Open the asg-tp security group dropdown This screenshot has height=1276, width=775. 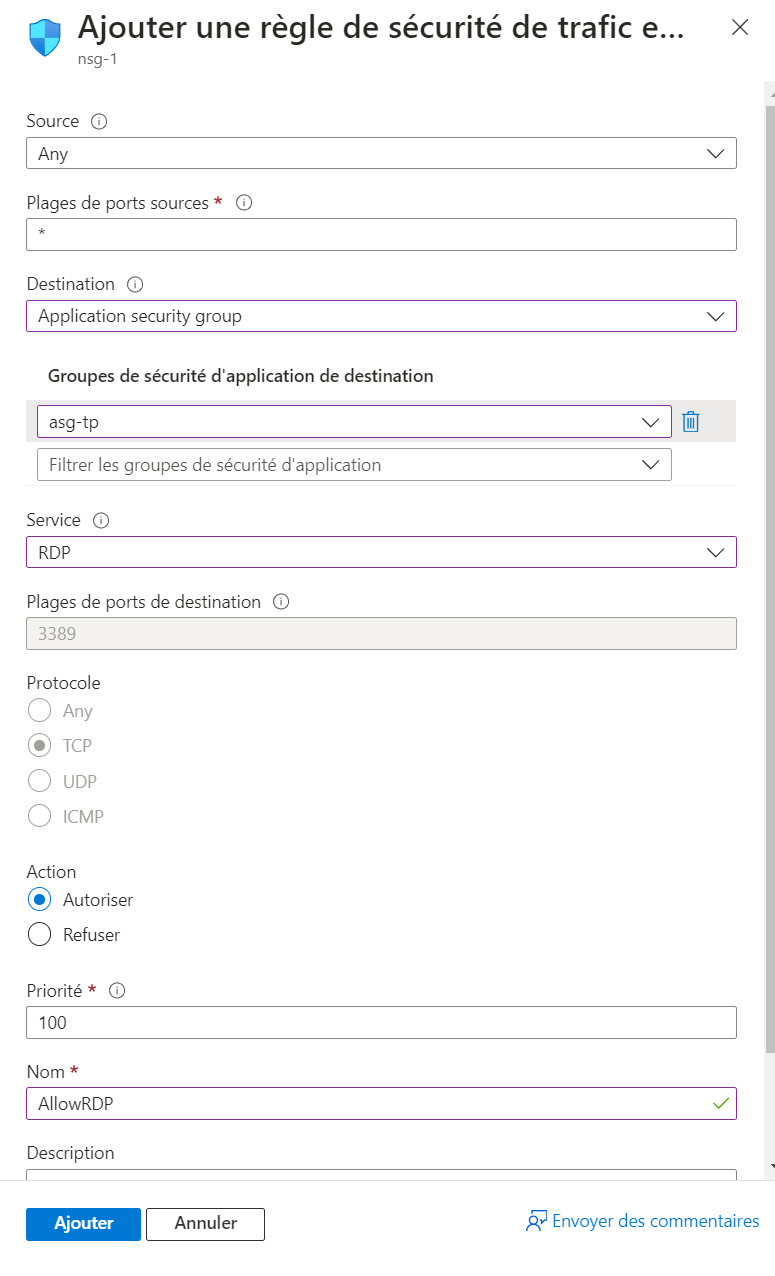click(353, 422)
